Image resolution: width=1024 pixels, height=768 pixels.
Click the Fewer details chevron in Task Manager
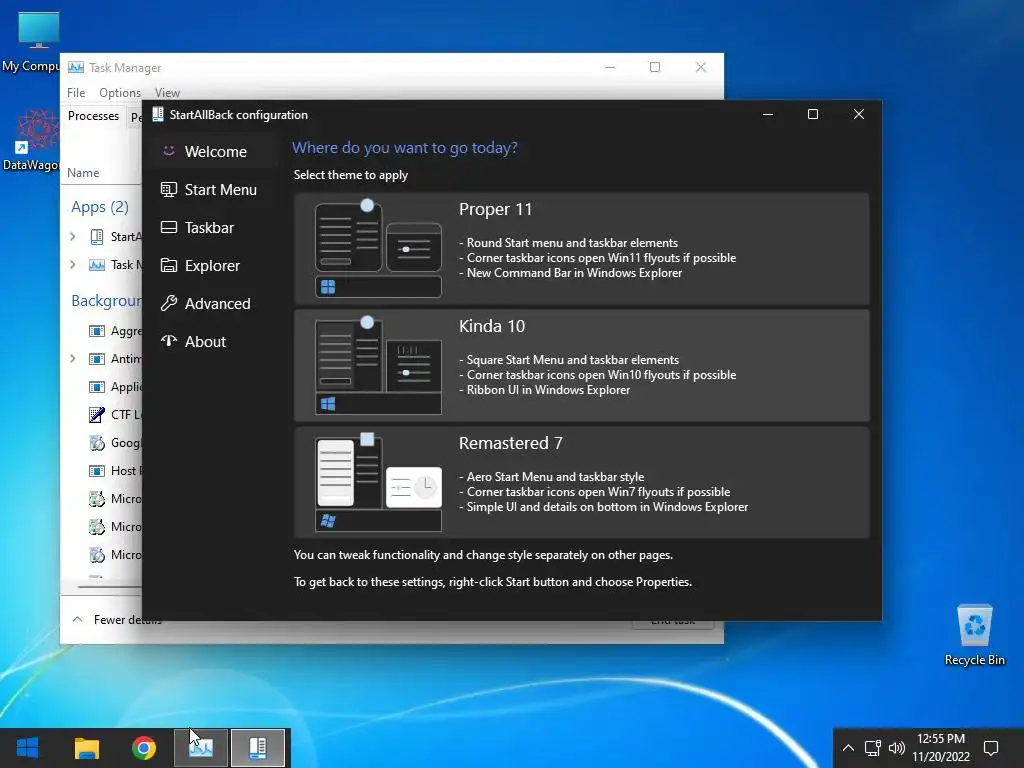click(x=77, y=619)
